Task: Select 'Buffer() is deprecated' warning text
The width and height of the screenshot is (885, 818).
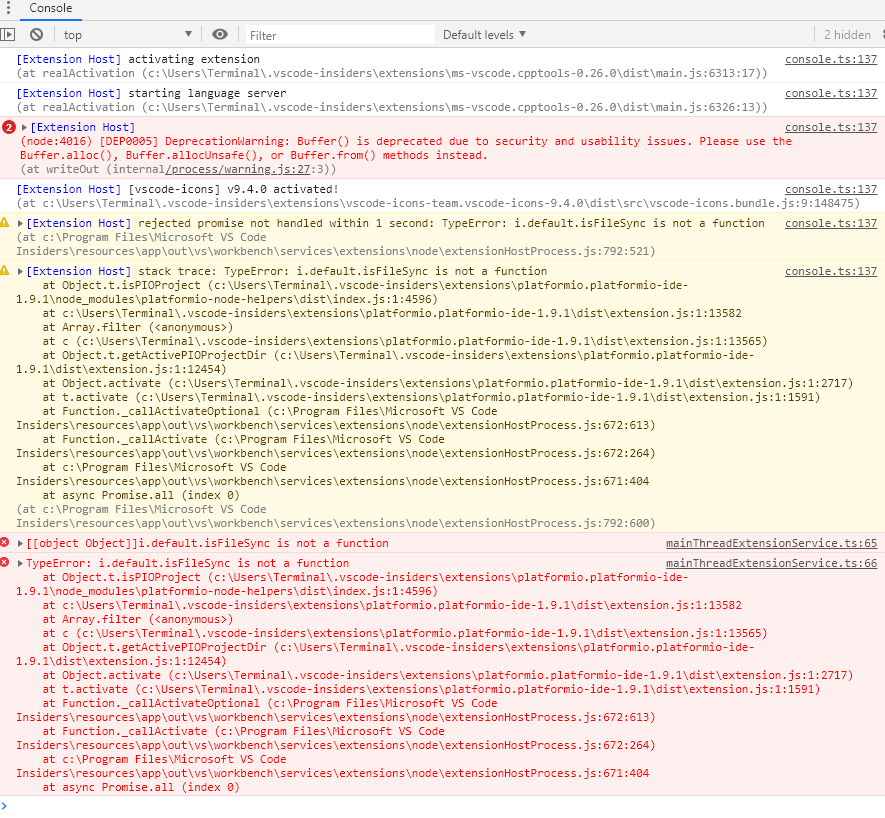Action: point(369,141)
